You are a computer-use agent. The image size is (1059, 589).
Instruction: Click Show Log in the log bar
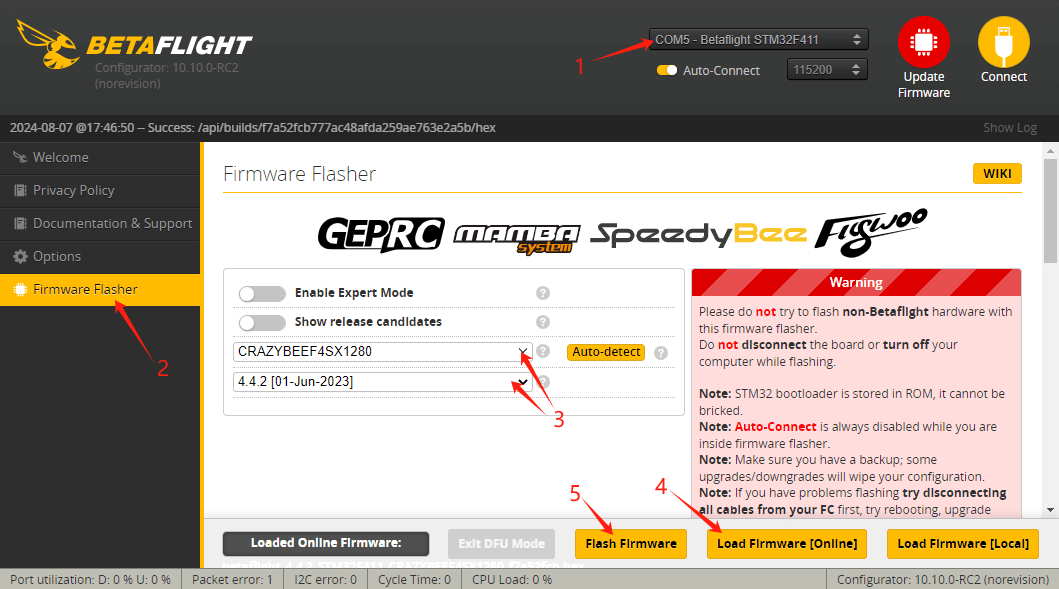click(1010, 127)
